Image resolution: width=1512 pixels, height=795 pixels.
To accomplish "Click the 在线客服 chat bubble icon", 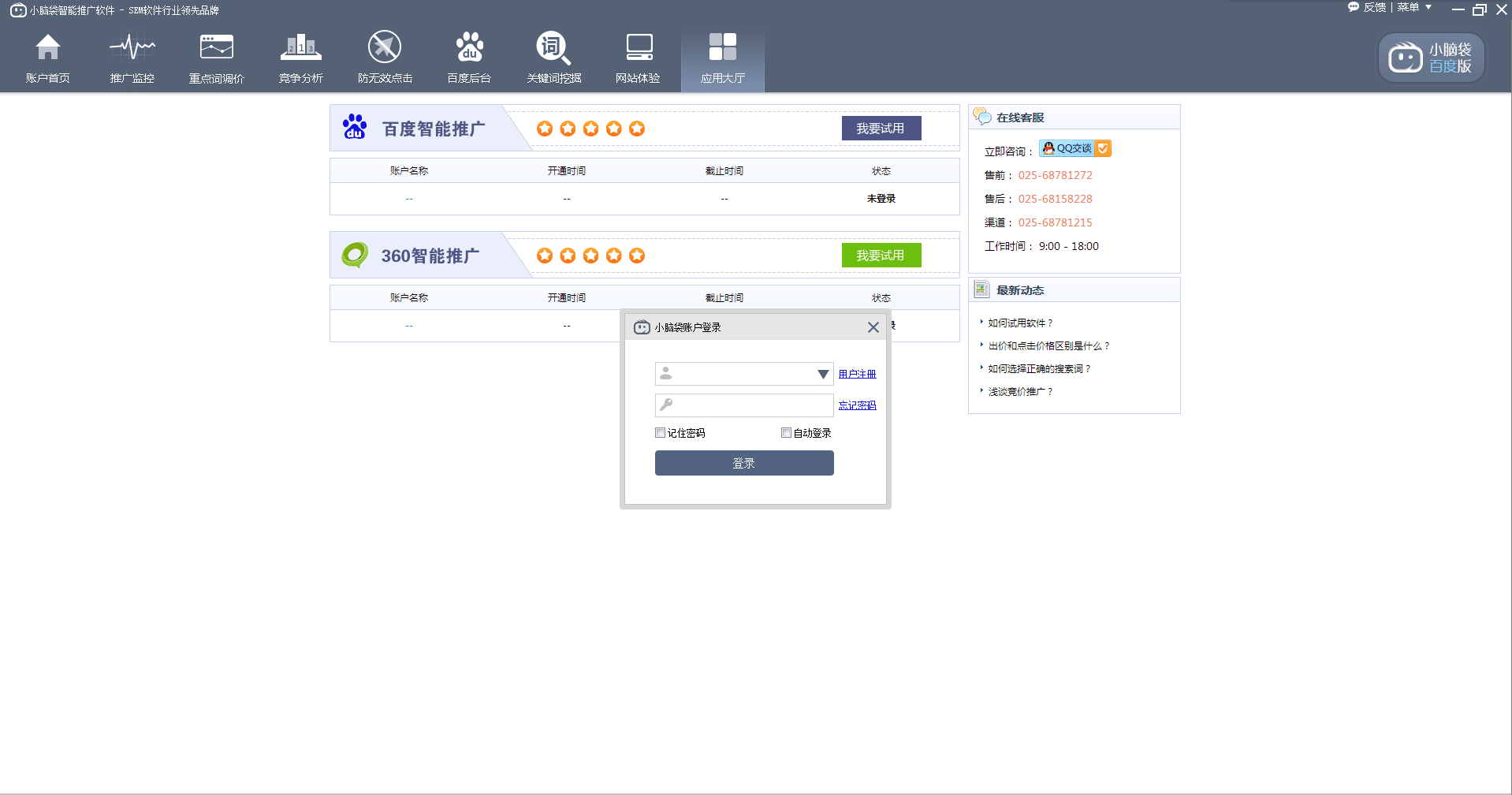I will pos(982,117).
